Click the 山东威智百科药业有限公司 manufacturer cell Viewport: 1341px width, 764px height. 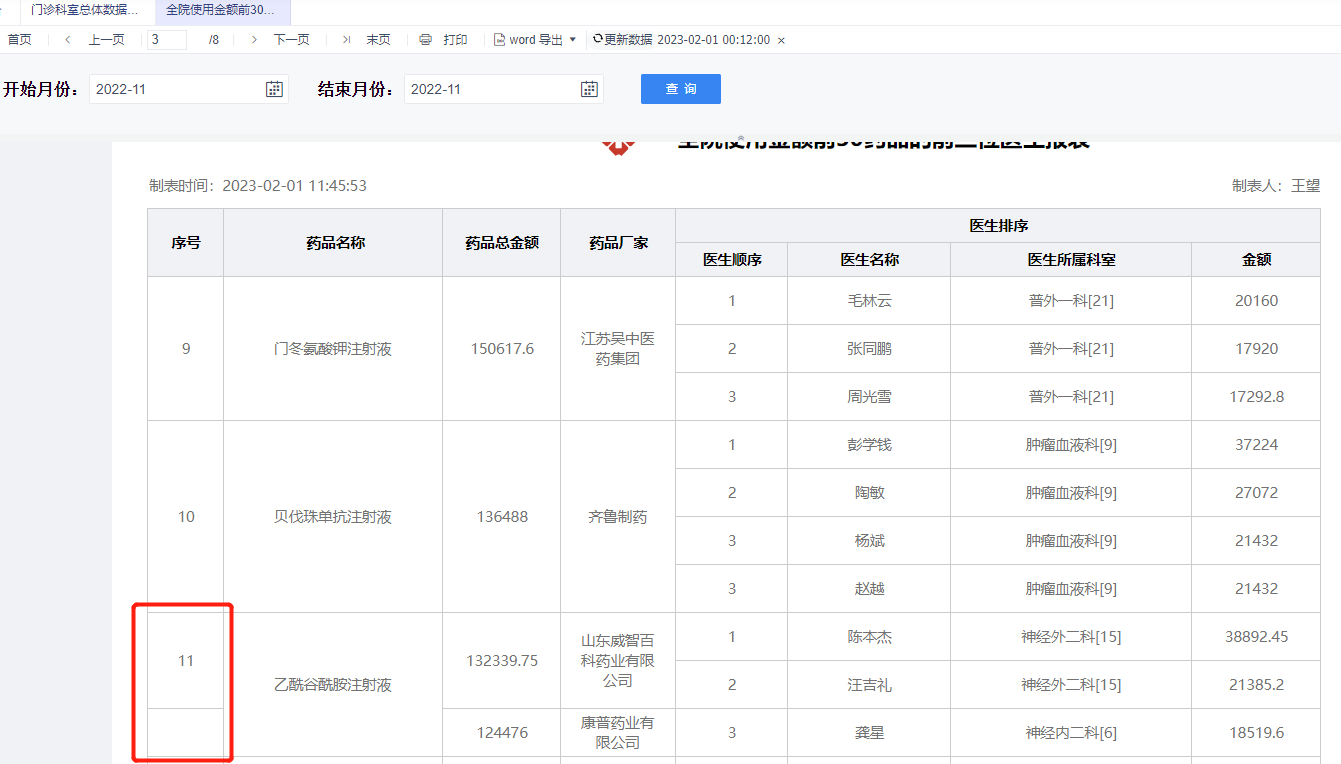[618, 661]
